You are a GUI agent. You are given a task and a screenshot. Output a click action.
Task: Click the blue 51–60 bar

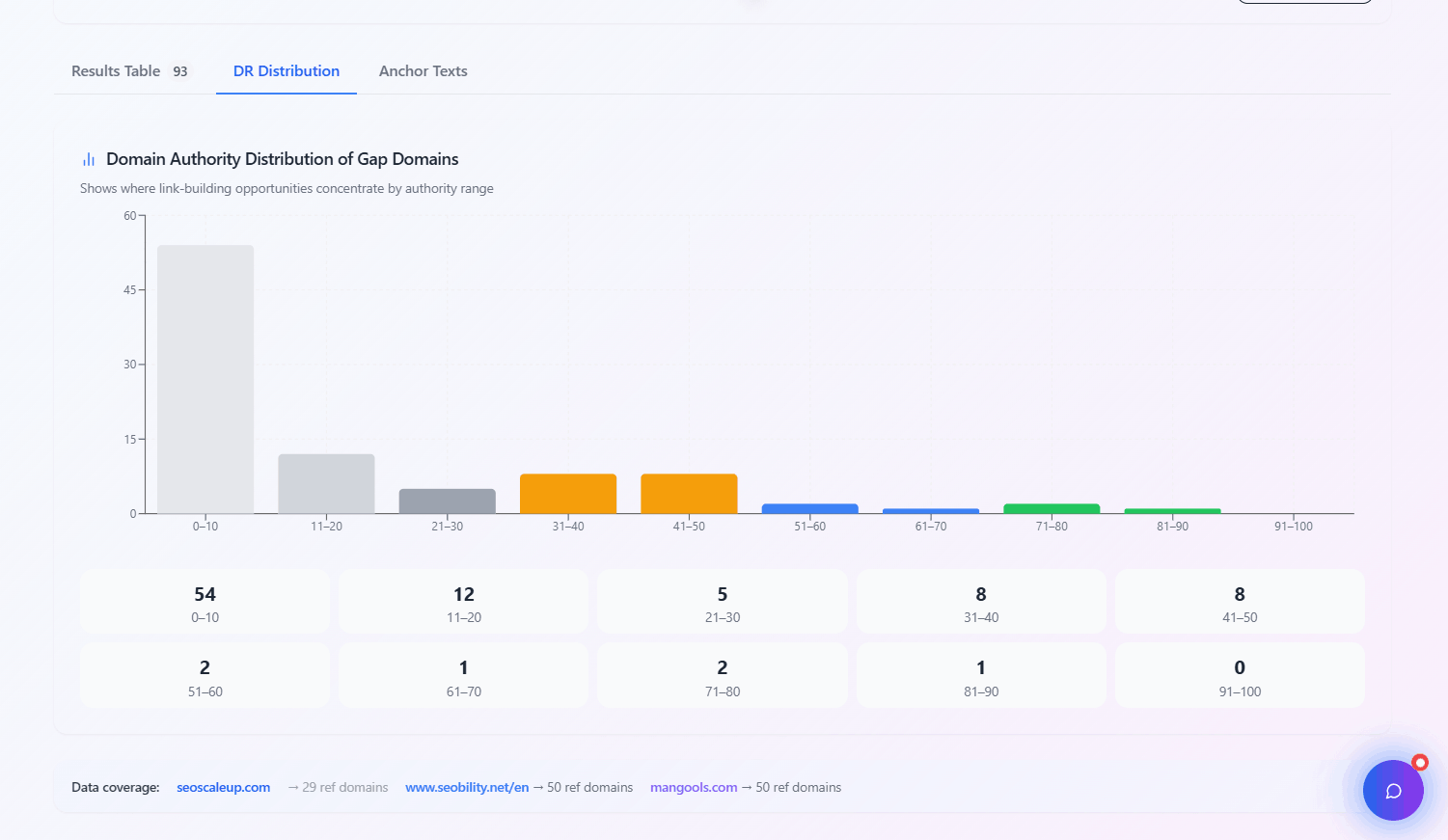coord(809,506)
